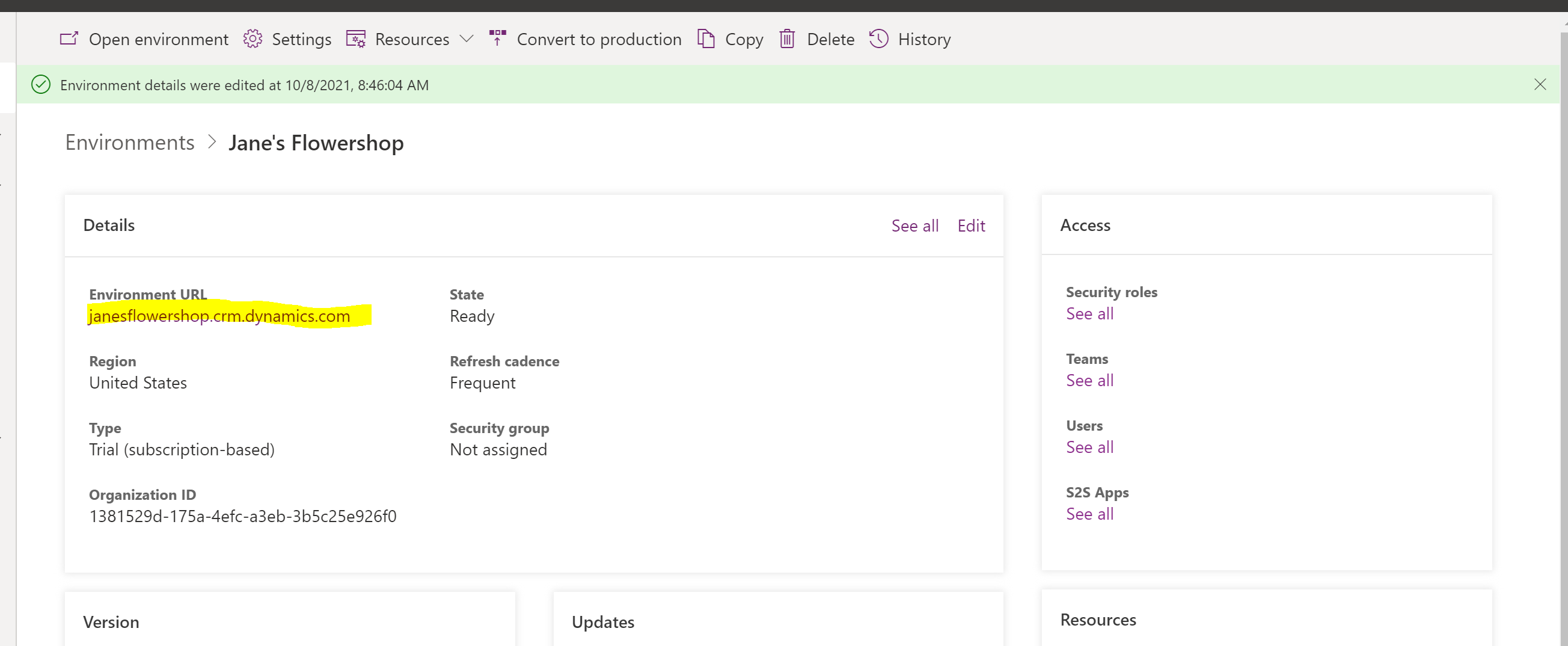This screenshot has height=646, width=1568.
Task: Select the Delete command label
Action: click(x=830, y=40)
